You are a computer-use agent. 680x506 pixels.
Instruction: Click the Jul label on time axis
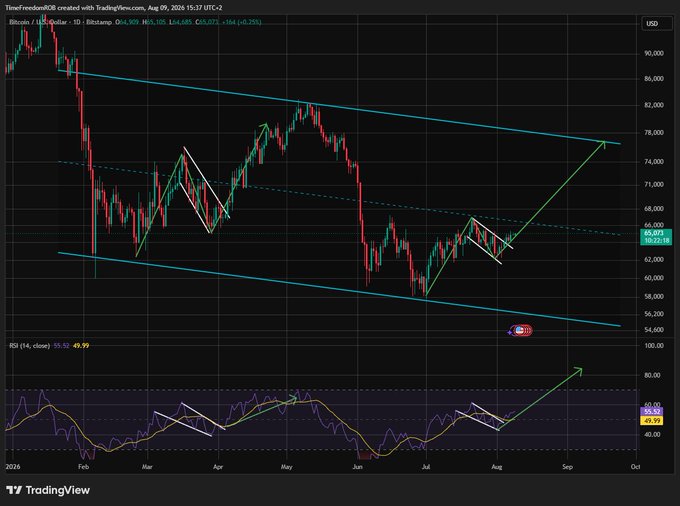(426, 467)
